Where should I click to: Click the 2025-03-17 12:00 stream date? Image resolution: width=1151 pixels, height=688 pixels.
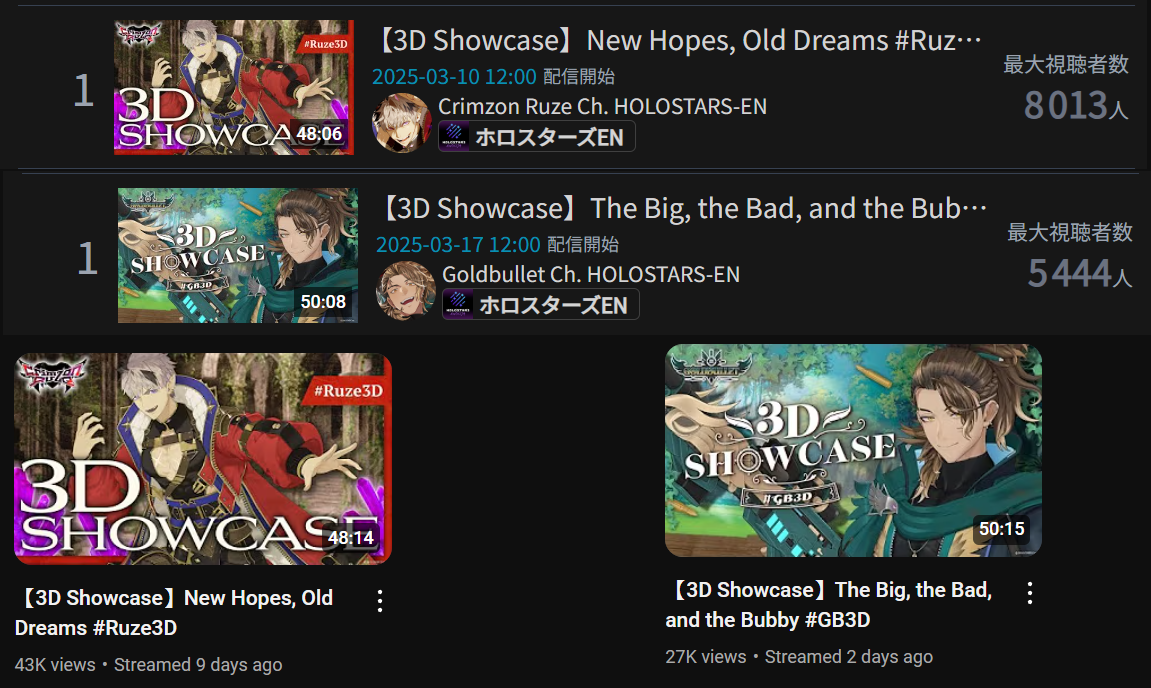pyautogui.click(x=458, y=245)
